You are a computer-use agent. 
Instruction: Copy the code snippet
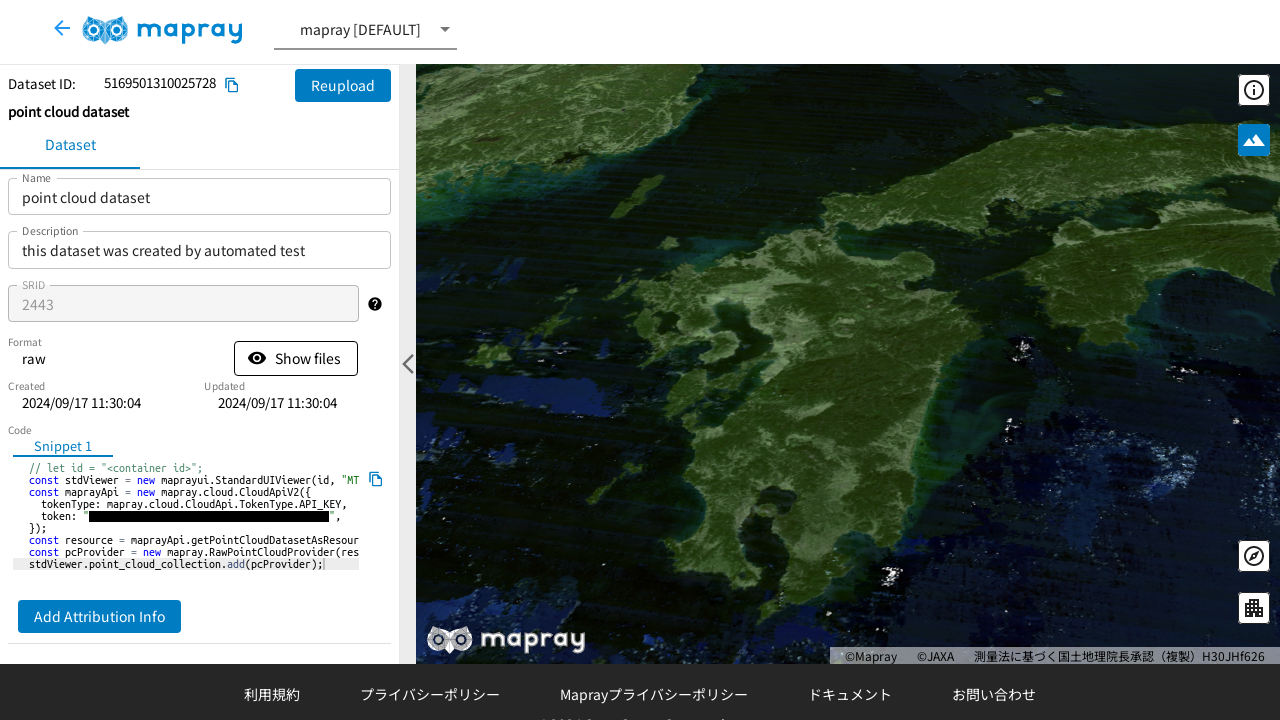376,479
